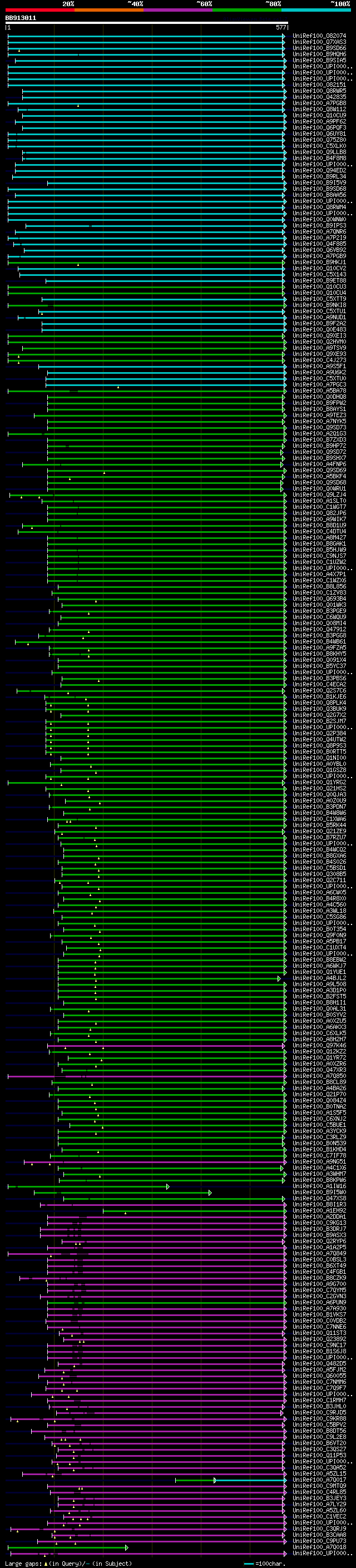This screenshot has height=1568, width=356.
Task: Pick subject UniRef100_Q091X4
Action: click(x=319, y=660)
